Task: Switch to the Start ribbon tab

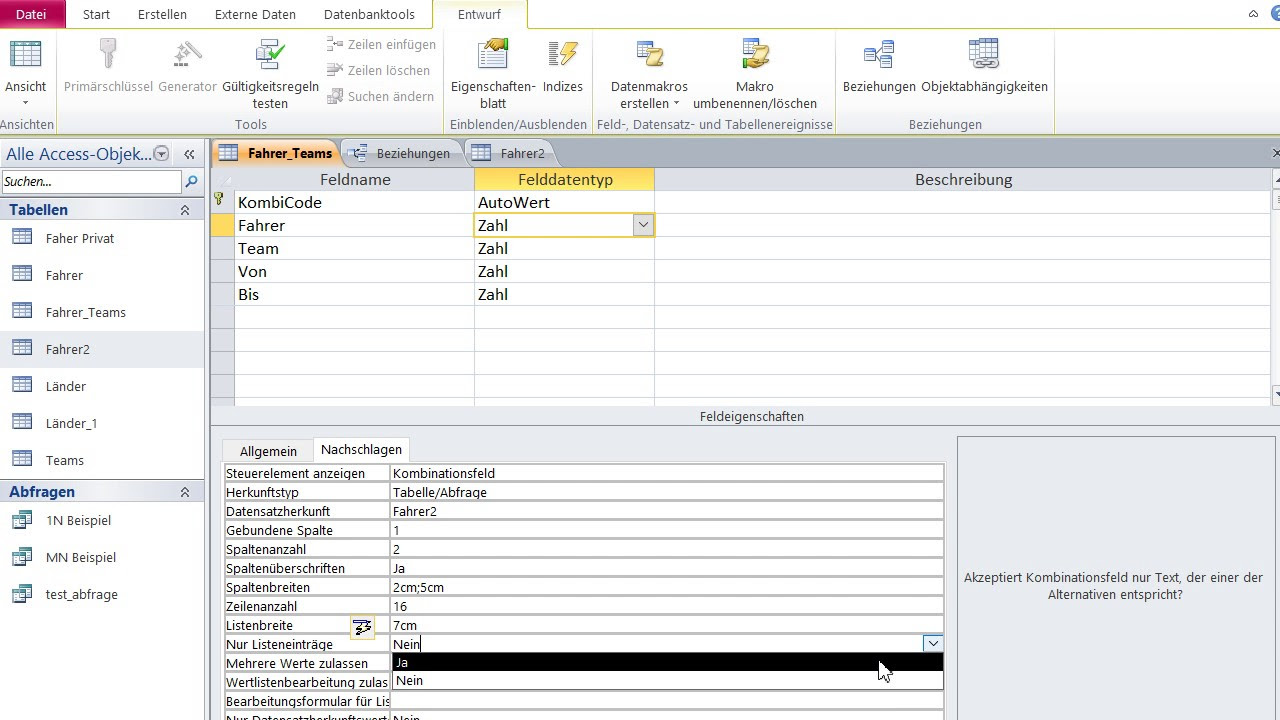Action: [96, 14]
